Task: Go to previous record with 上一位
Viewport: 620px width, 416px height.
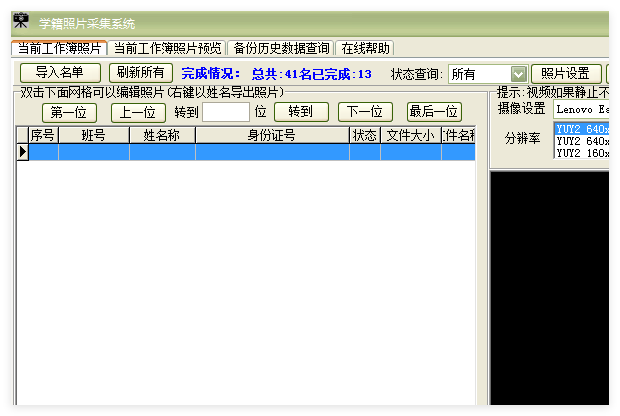Action: (138, 112)
